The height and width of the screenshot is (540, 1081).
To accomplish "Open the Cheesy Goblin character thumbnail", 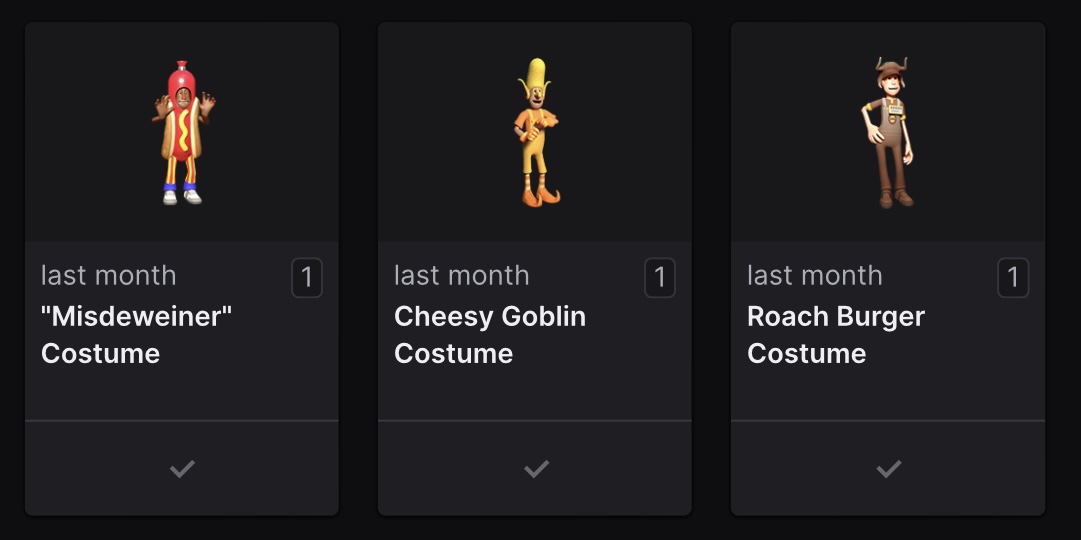I will click(x=536, y=132).
